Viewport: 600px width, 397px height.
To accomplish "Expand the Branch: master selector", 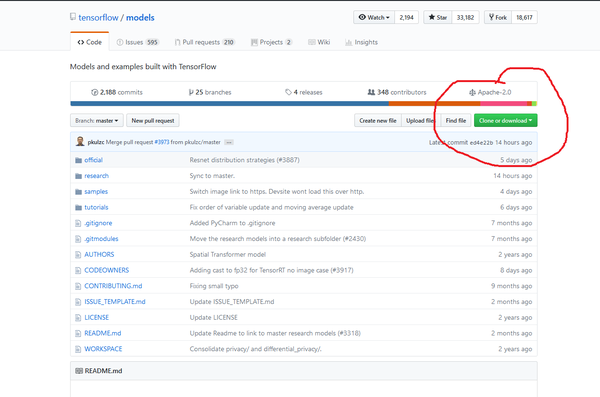I will [x=97, y=121].
